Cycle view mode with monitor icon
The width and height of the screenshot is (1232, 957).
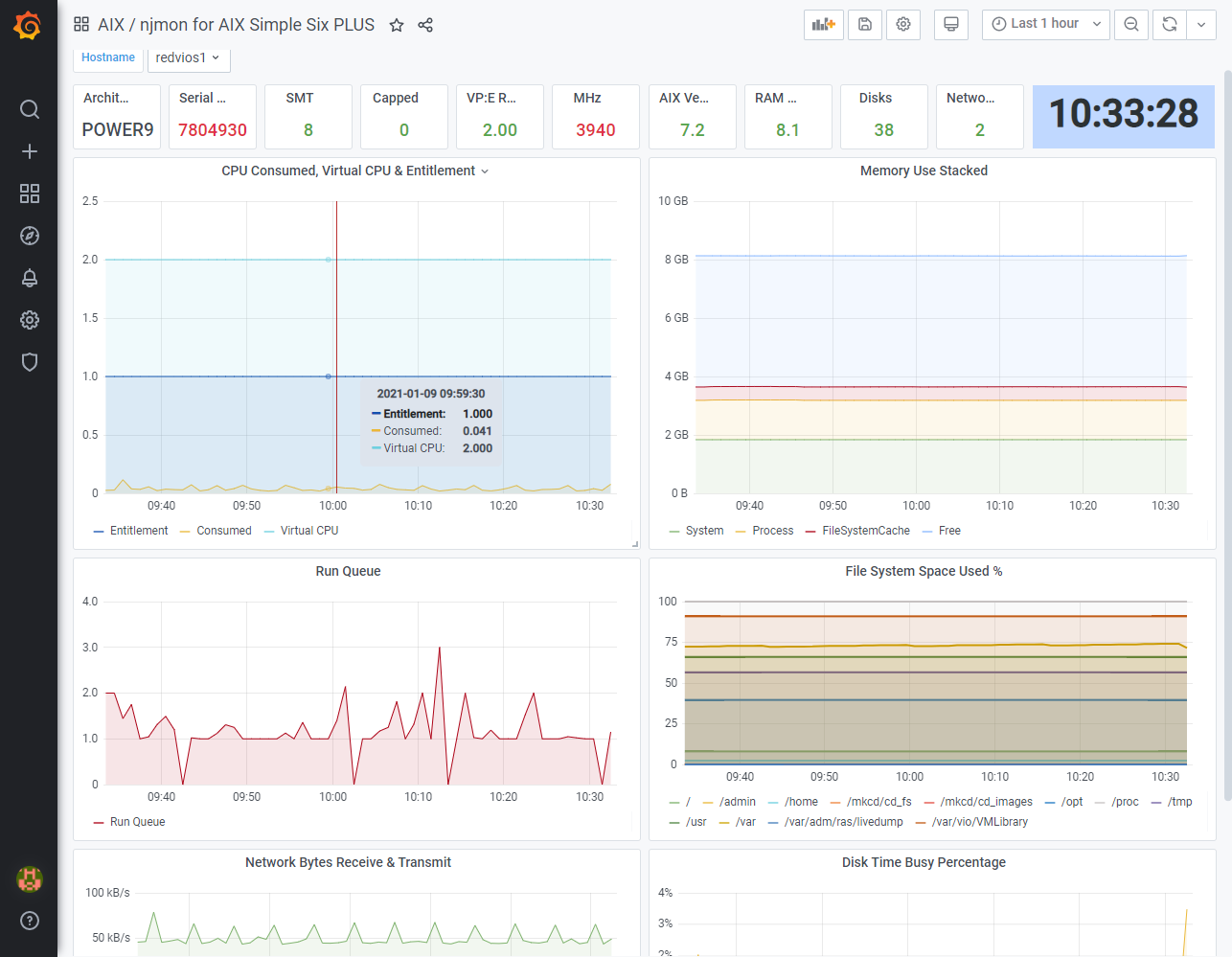[951, 24]
